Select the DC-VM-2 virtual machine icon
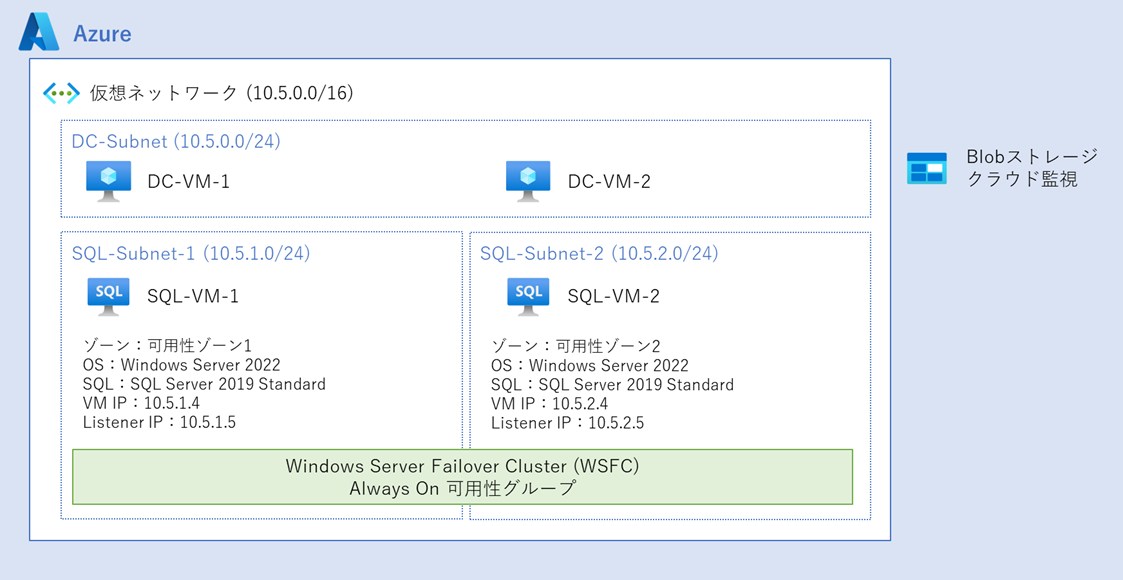1123x580 pixels. point(528,181)
